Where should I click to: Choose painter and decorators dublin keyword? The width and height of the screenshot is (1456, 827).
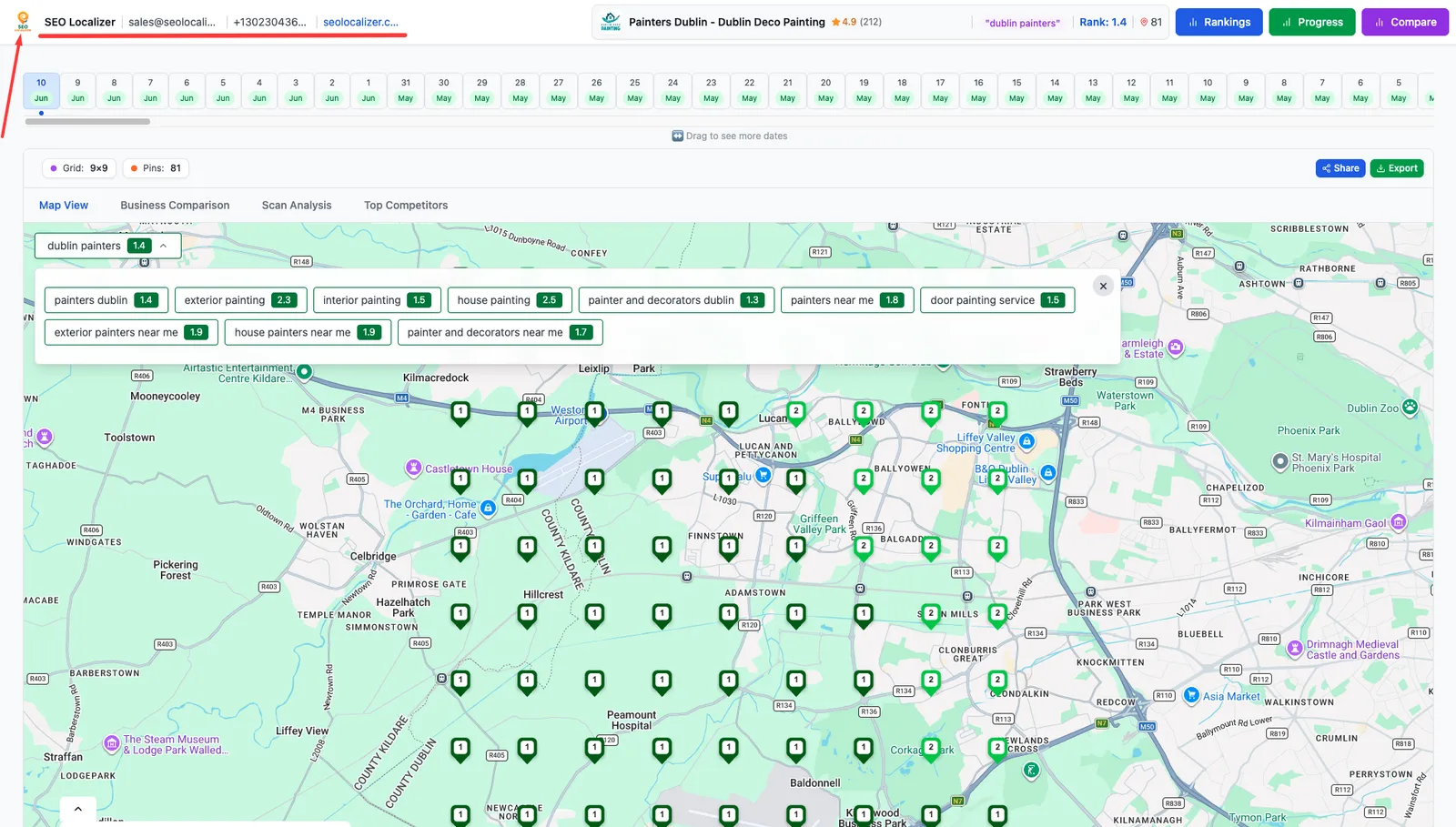pos(677,300)
